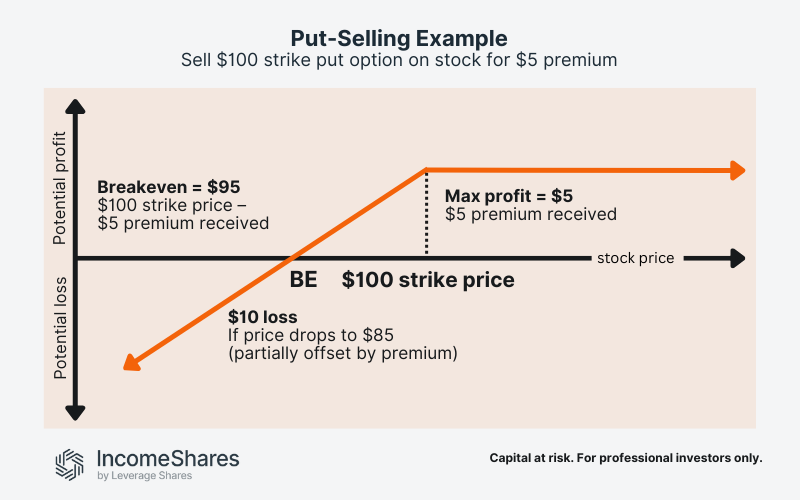Click the 'Breakeven = $95' heading
The image size is (800, 500).
(x=169, y=187)
